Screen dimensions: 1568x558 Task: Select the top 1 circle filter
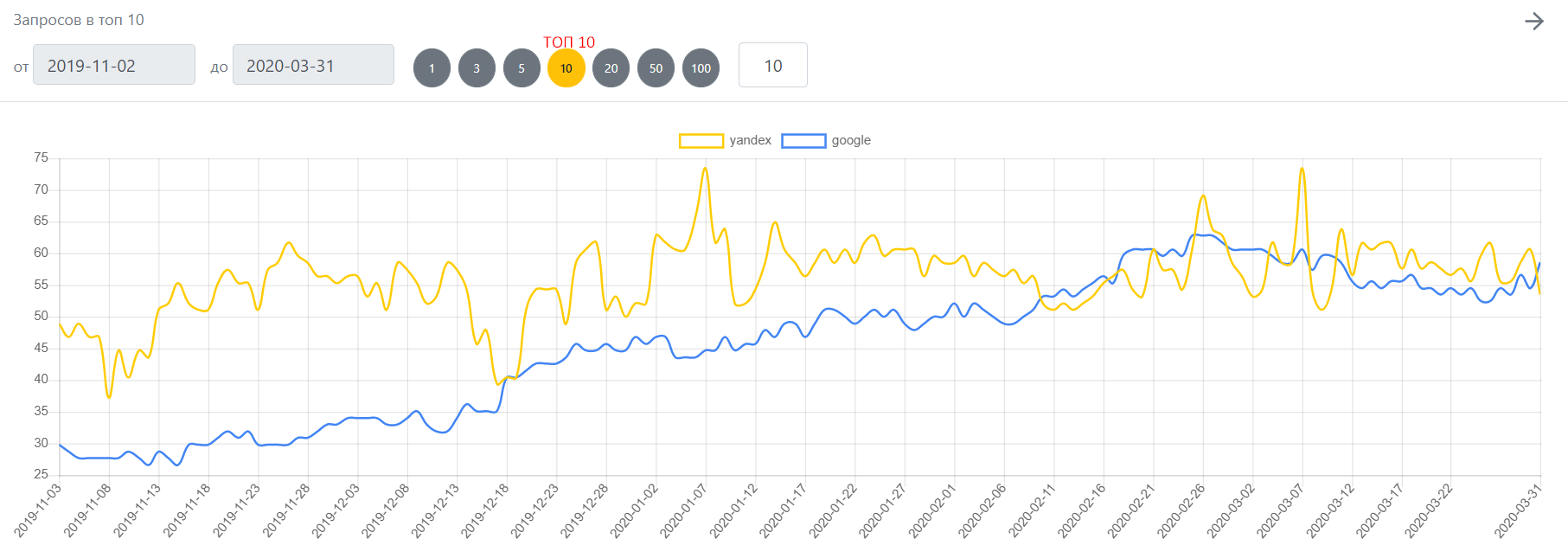coord(432,68)
